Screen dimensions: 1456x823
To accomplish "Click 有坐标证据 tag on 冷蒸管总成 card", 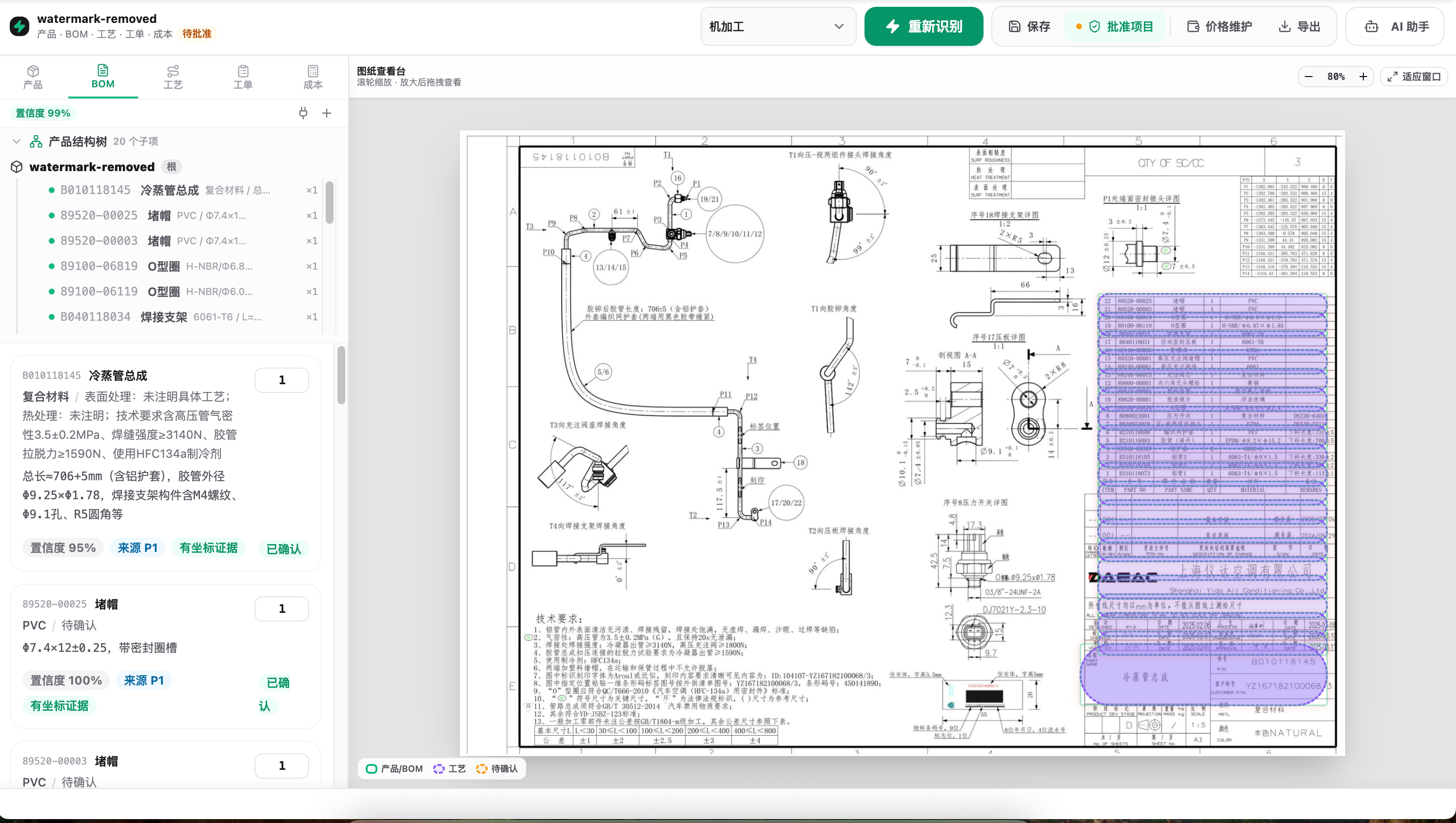I will click(x=209, y=548).
